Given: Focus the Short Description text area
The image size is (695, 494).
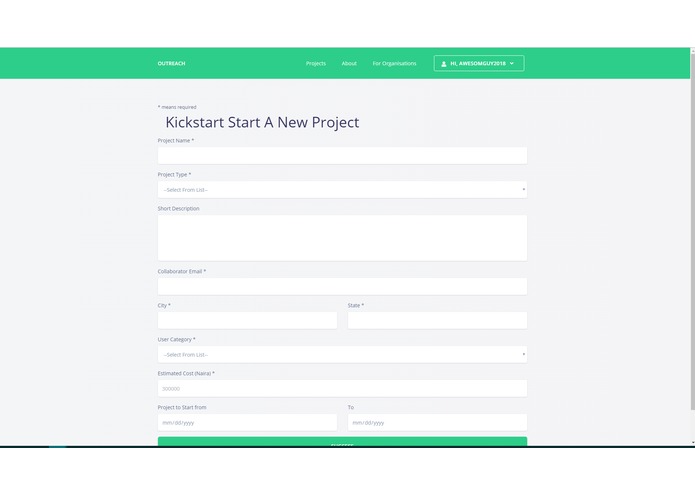Looking at the screenshot, I should tap(342, 238).
